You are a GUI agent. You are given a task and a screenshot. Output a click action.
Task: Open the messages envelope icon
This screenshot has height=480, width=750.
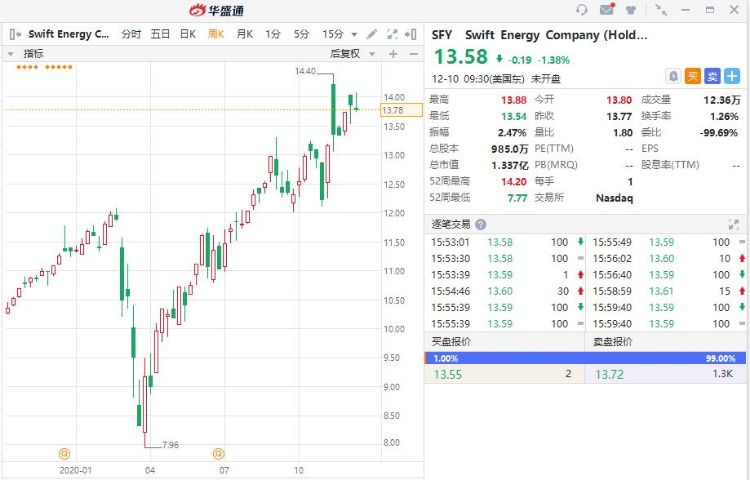click(607, 9)
